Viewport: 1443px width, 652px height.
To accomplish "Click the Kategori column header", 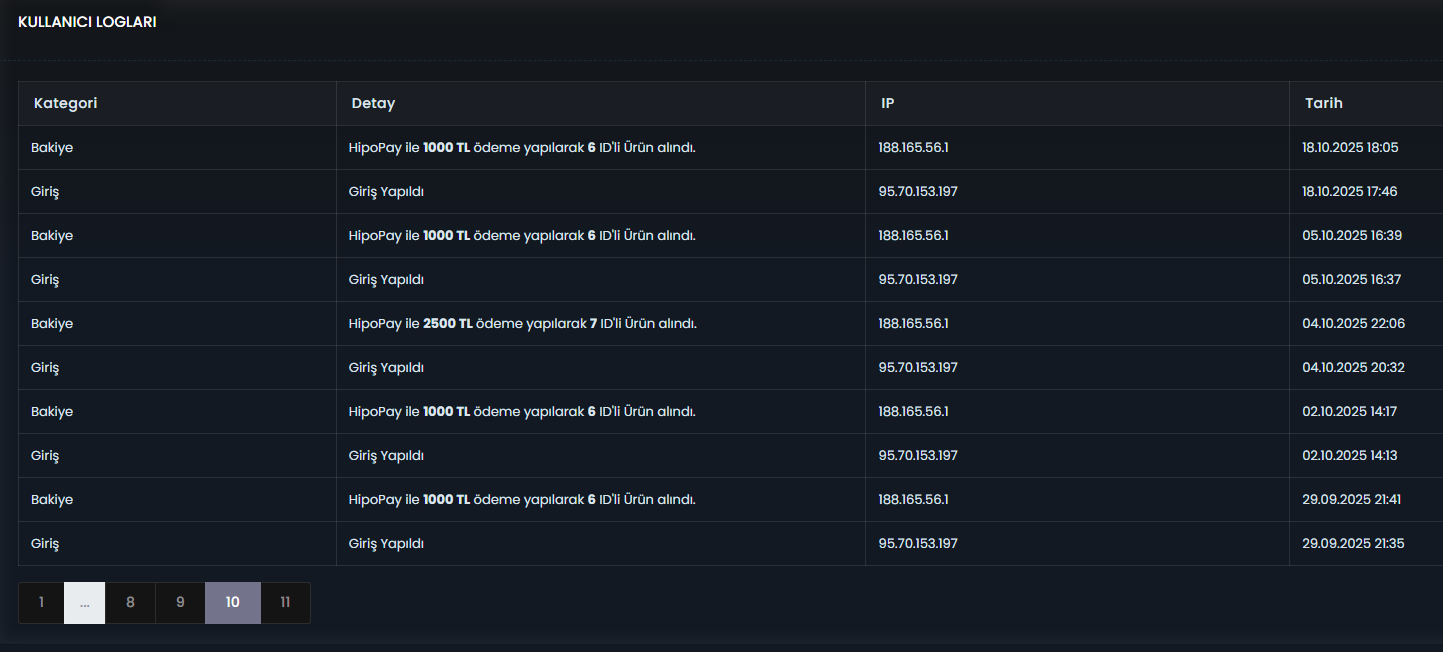I will (x=66, y=103).
